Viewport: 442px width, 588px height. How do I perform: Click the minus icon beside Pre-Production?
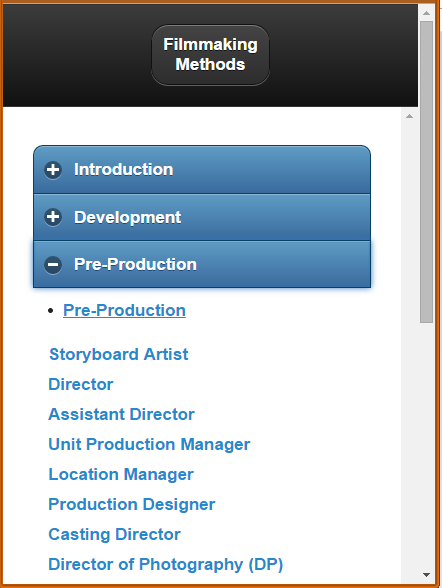(x=53, y=265)
